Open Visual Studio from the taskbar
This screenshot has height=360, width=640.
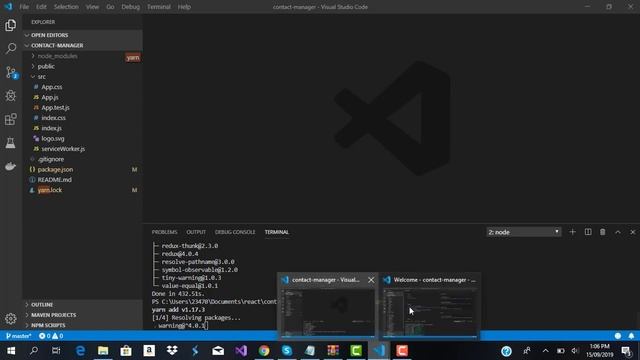(241, 351)
